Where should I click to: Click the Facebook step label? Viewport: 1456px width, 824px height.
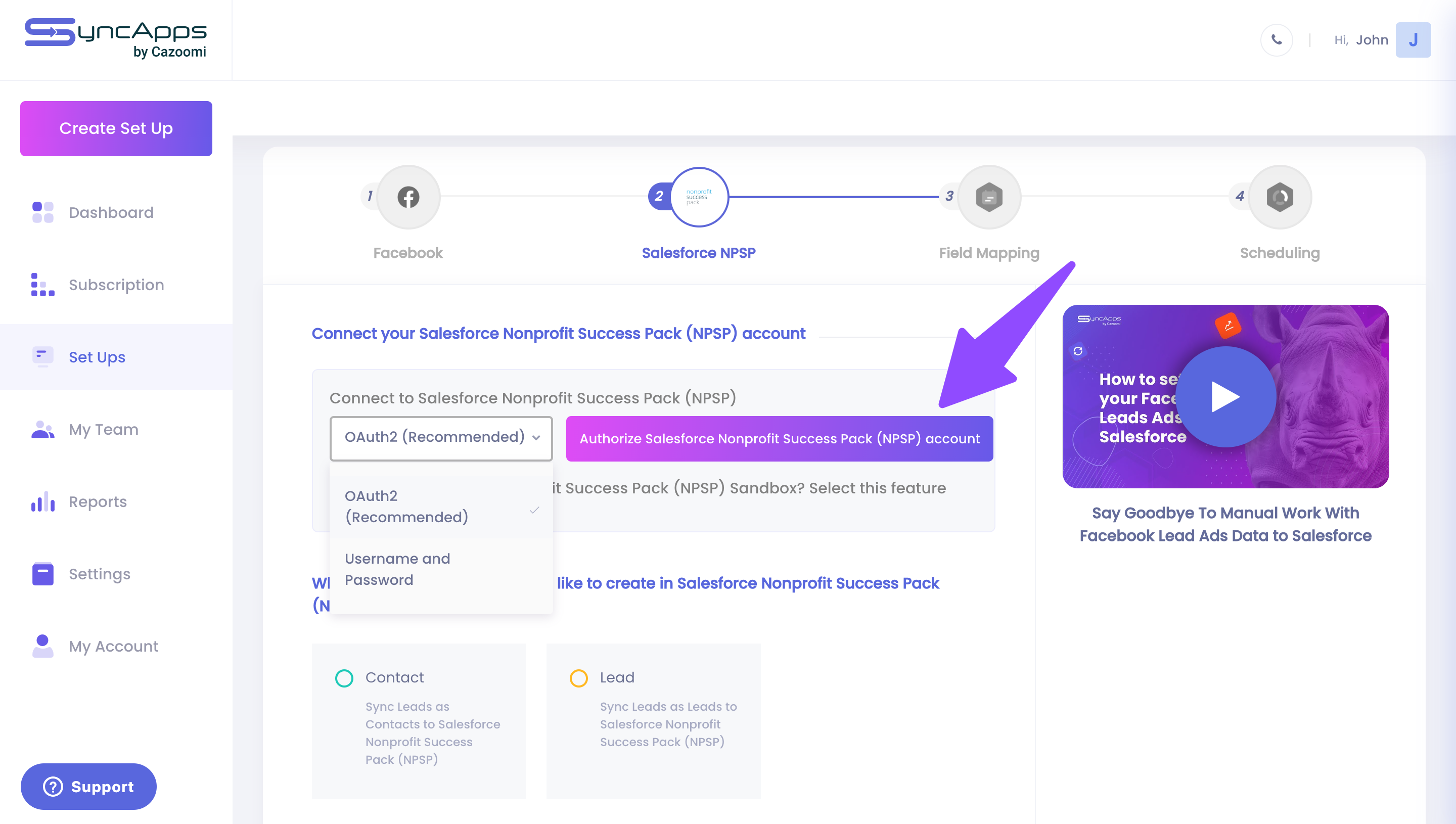coord(408,253)
